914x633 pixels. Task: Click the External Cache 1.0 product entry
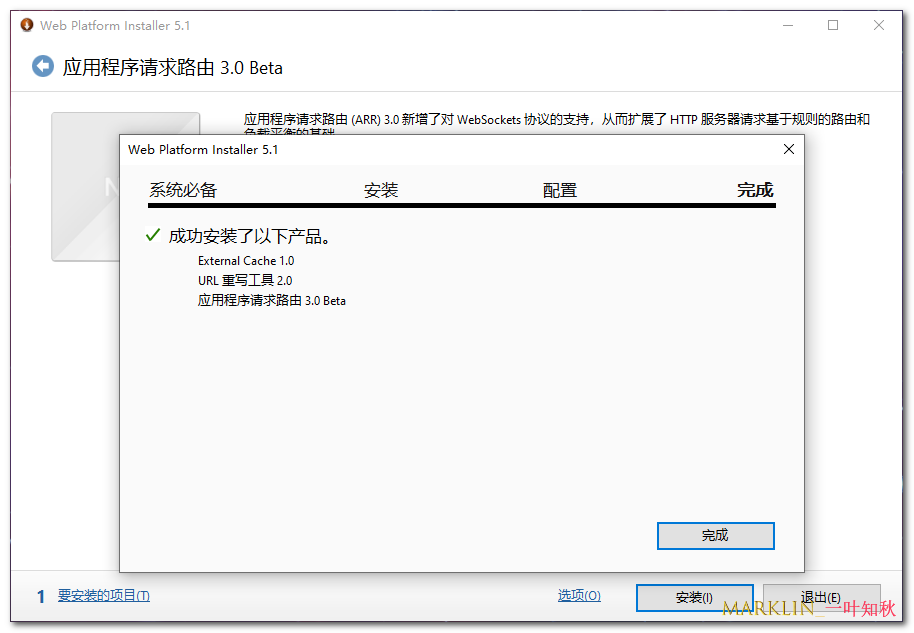(246, 261)
